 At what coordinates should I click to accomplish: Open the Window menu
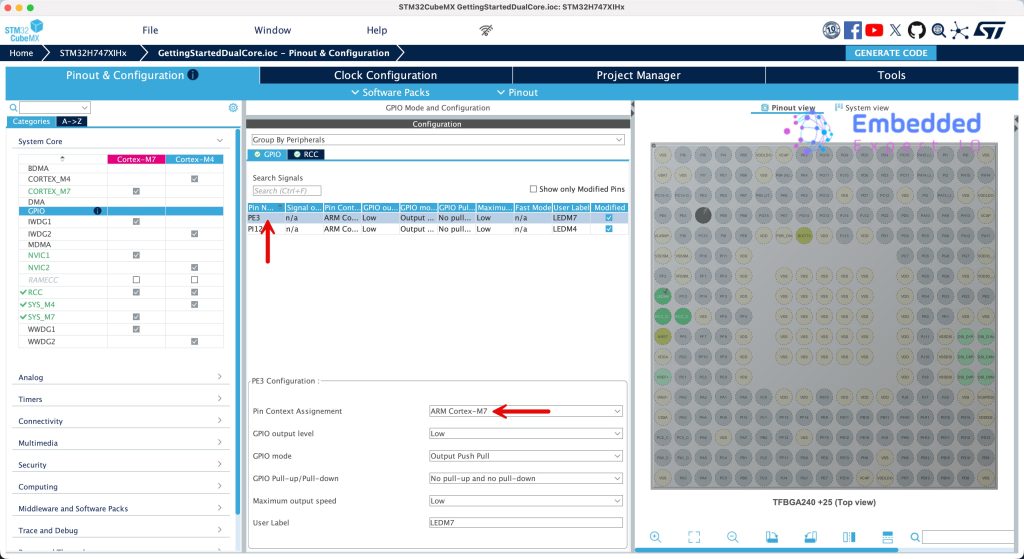click(272, 30)
